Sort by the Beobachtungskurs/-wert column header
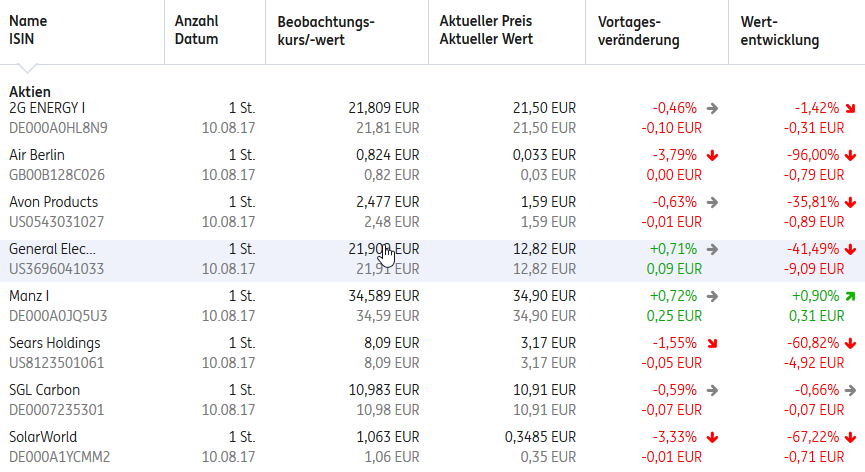 [326, 30]
